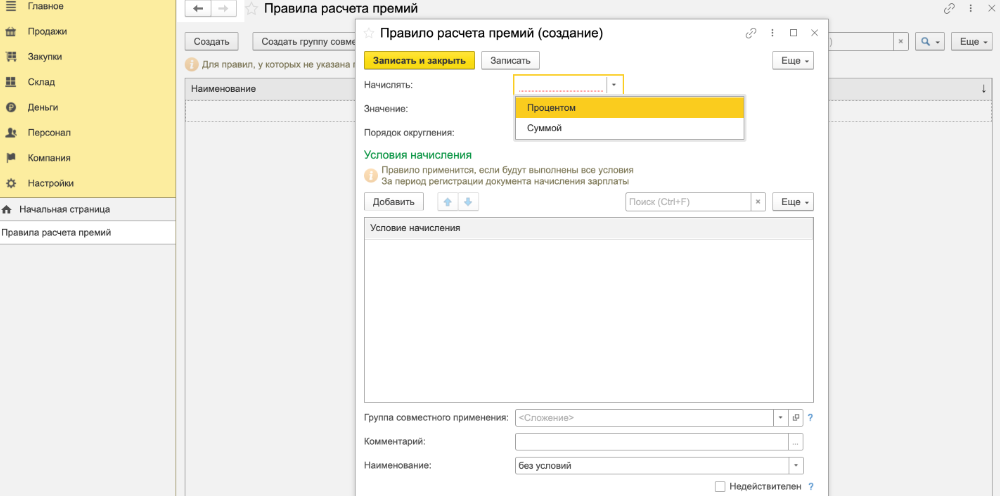
Task: Maximize the creation dialog window
Action: tap(793, 33)
